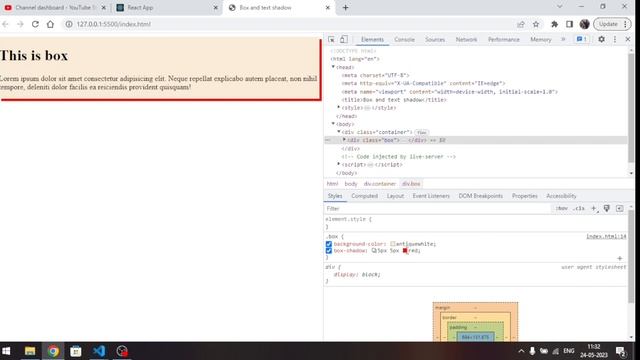Image resolution: width=640 pixels, height=360 pixels.
Task: Go to the Chrome home page
Action: (x=50, y=24)
